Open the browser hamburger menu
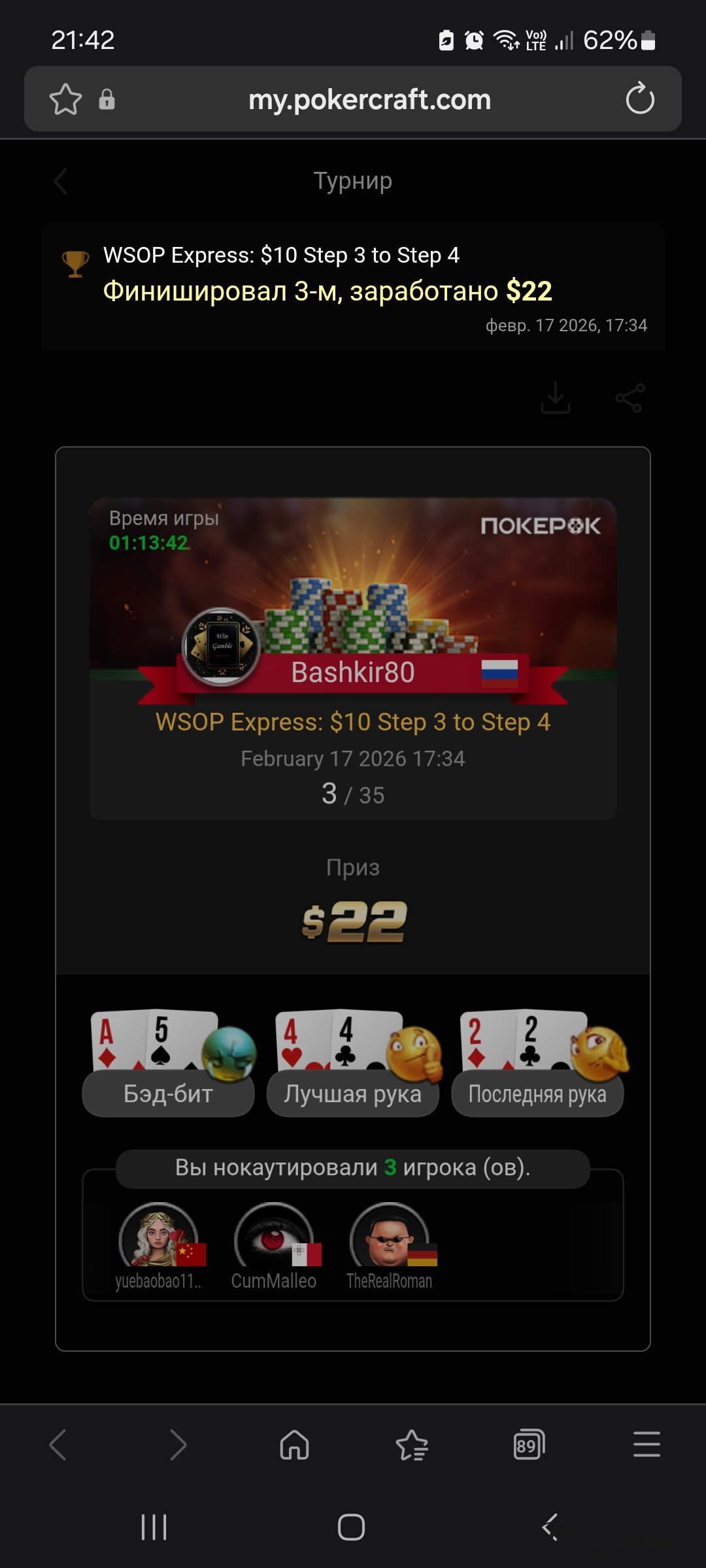 coord(647,1444)
